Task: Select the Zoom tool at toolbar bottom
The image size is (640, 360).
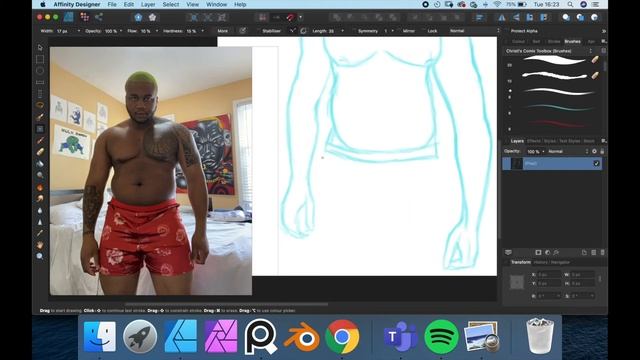Action: 40,256
